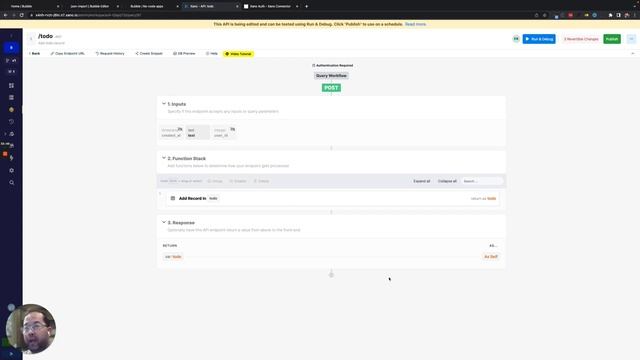Select the text input chip
Screen dimensions: 640x360
pyautogui.click(x=198, y=132)
